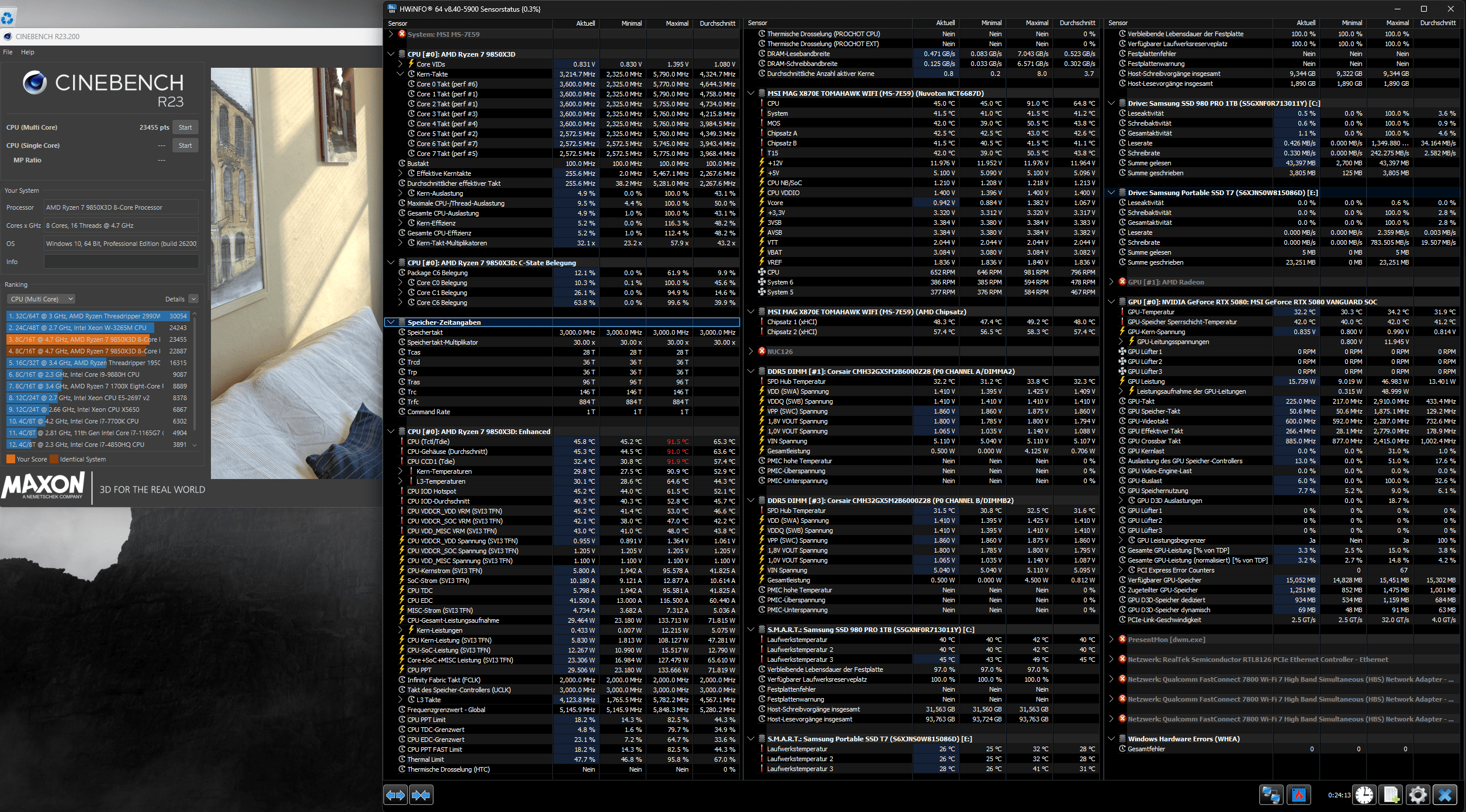
Task: Open the Cinebench File menu
Action: click(x=8, y=52)
